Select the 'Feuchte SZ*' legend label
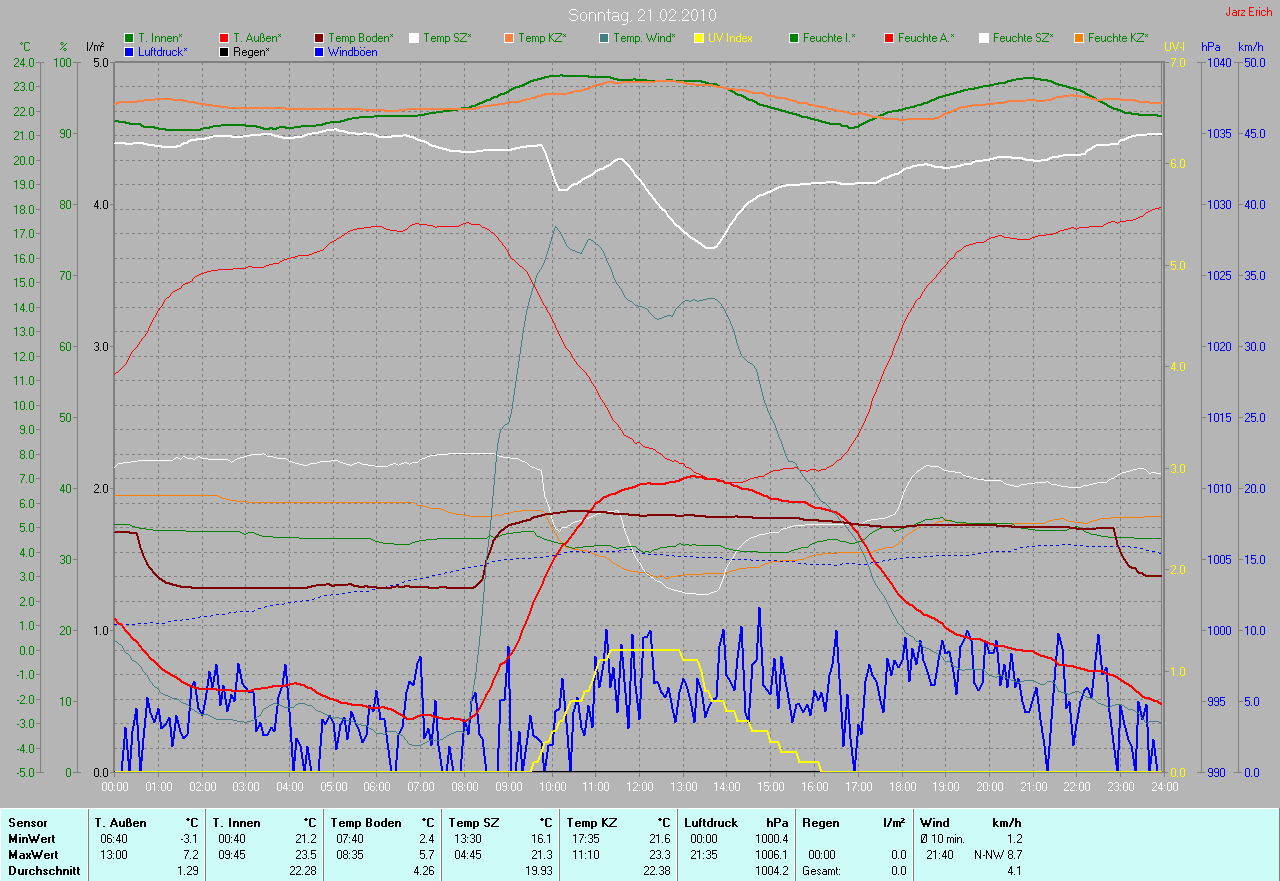The width and height of the screenshot is (1280, 881). [1022, 38]
